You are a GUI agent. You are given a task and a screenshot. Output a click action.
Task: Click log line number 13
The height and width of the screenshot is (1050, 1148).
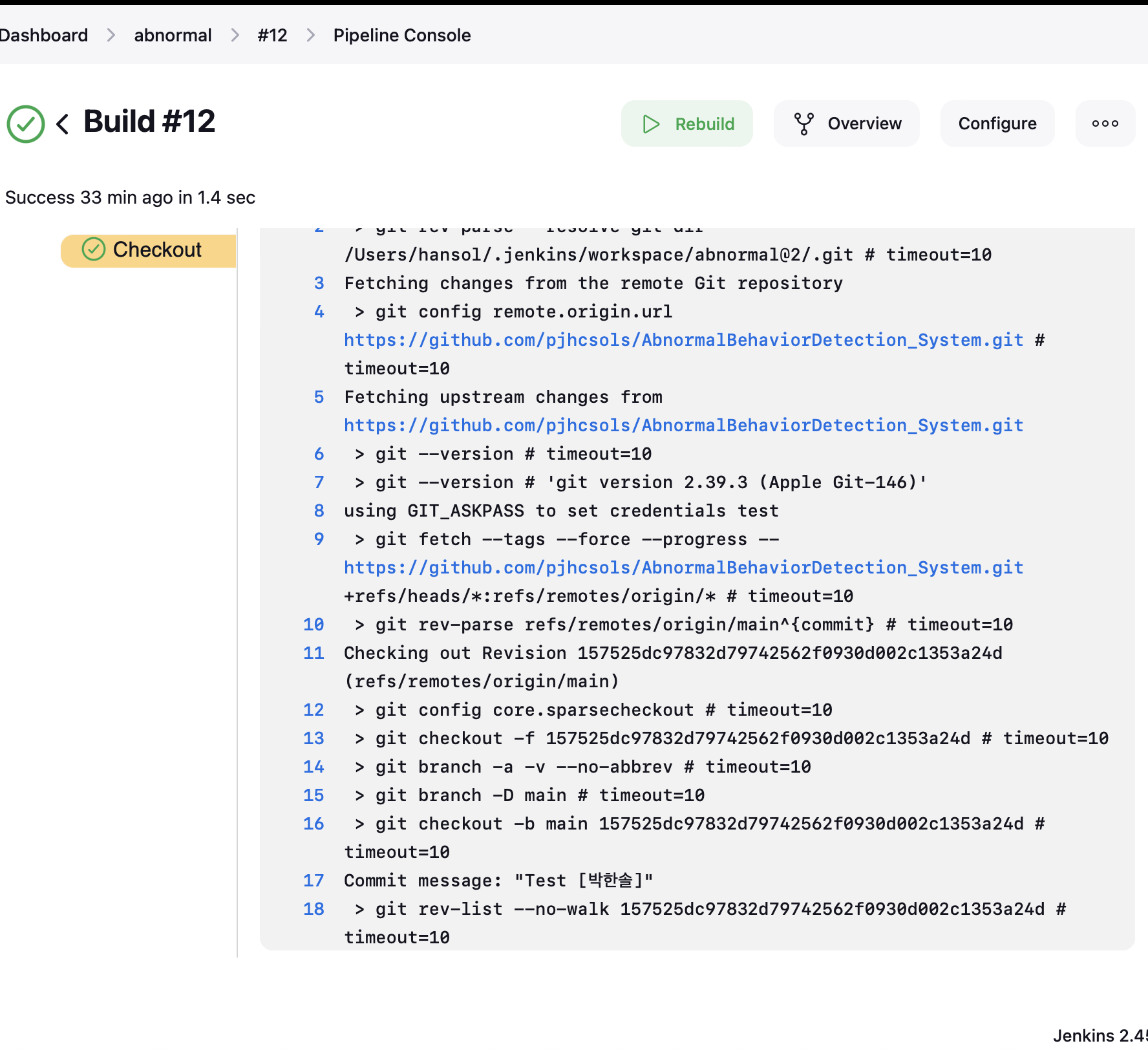click(x=314, y=738)
